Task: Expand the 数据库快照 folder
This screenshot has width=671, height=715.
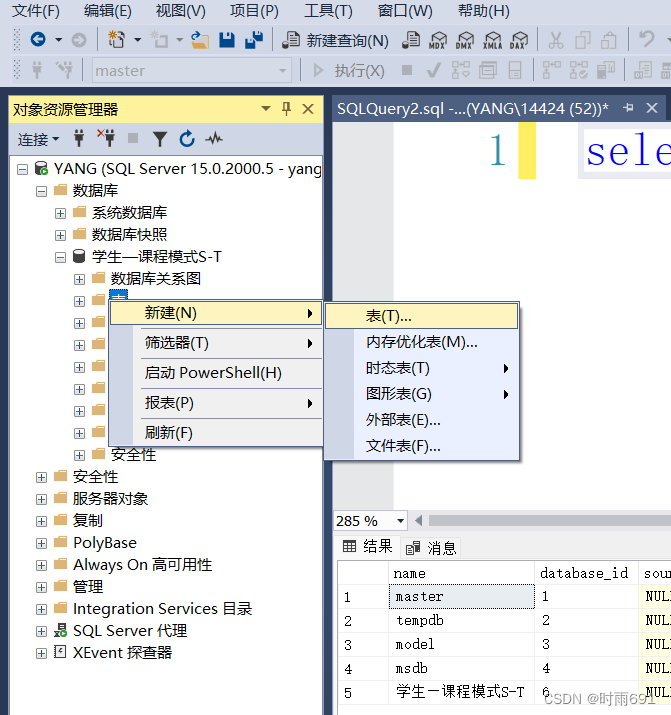Action: [x=61, y=235]
